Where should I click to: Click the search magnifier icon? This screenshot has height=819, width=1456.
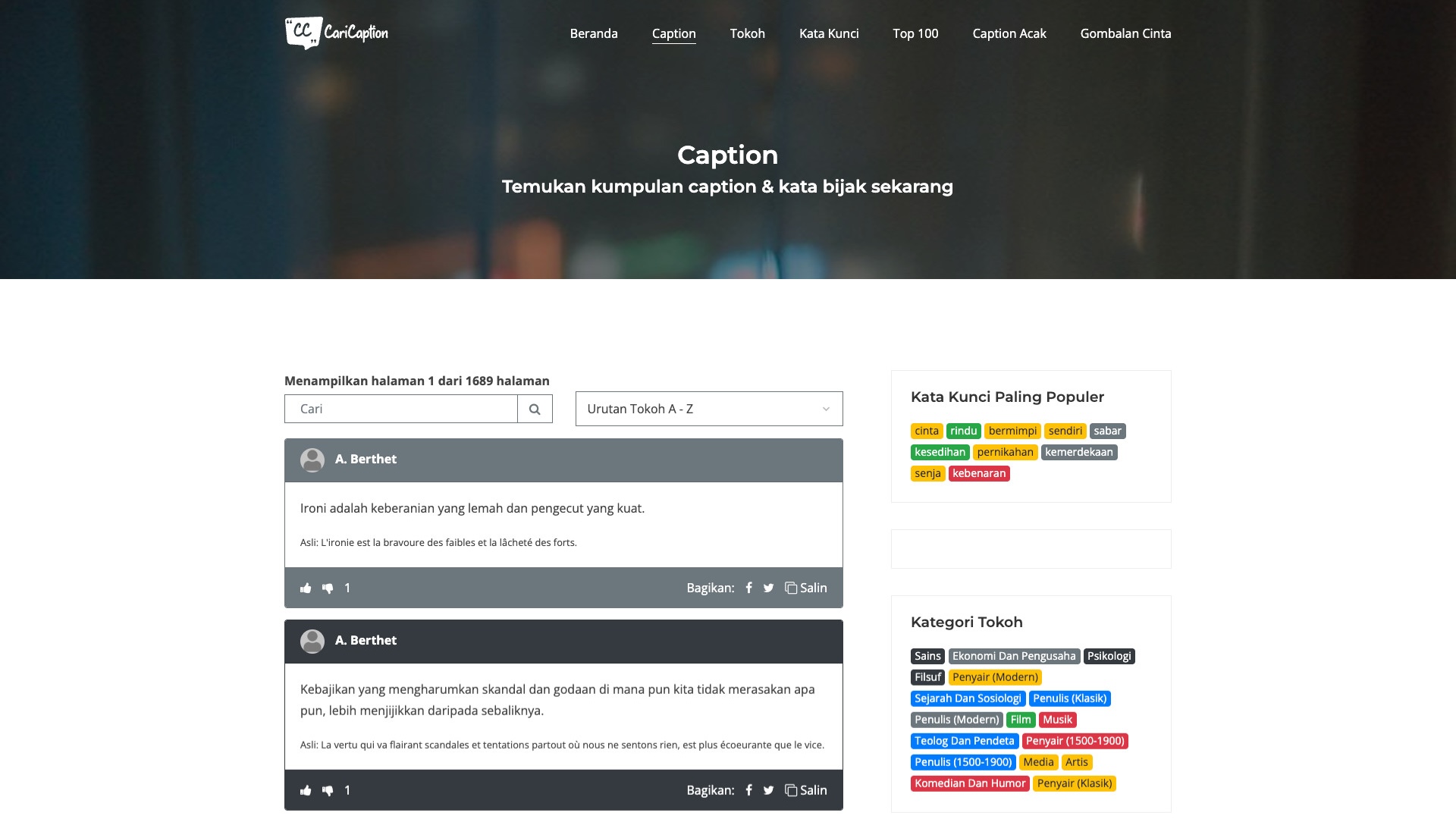[535, 409]
